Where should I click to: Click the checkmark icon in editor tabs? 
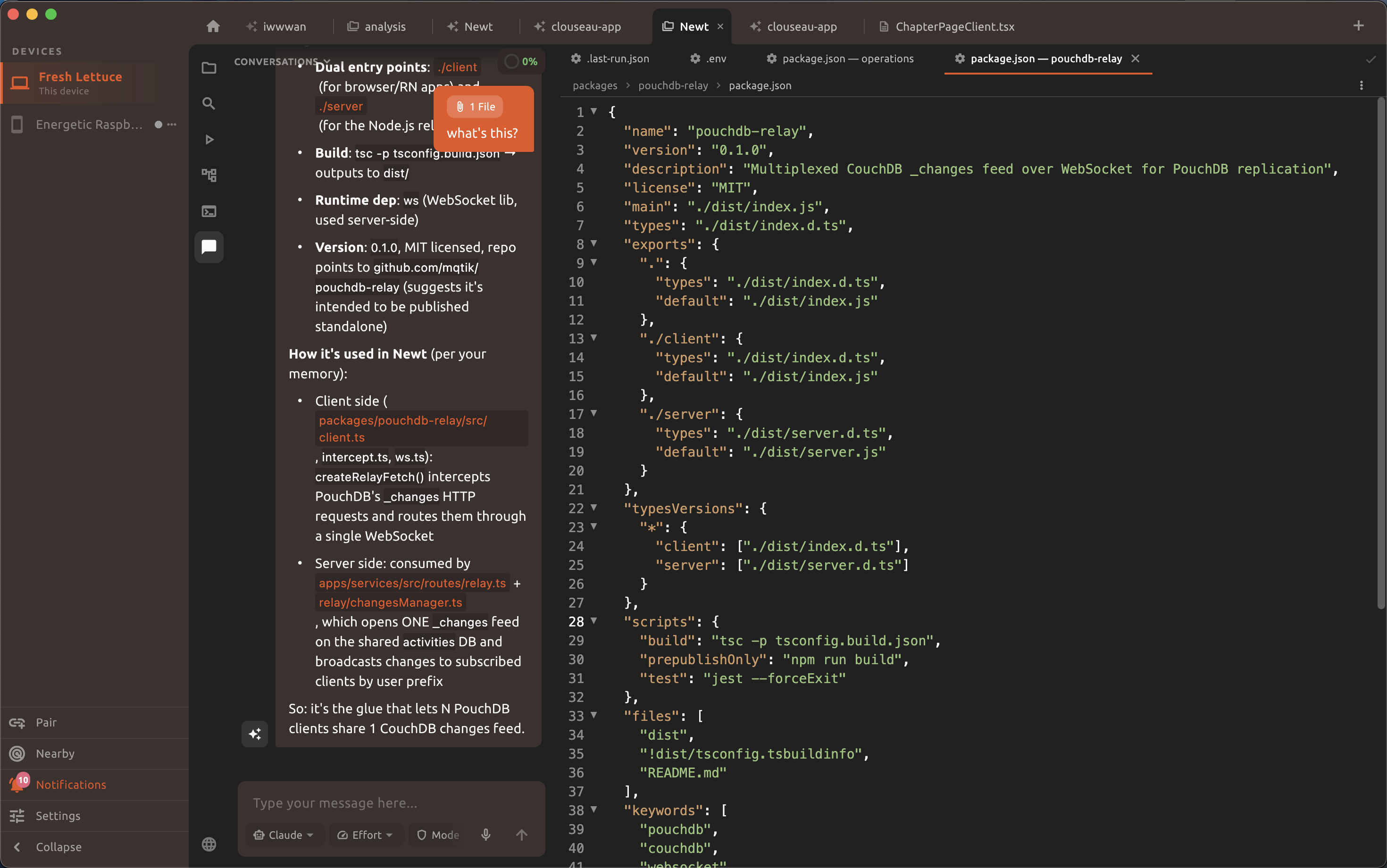[1370, 59]
